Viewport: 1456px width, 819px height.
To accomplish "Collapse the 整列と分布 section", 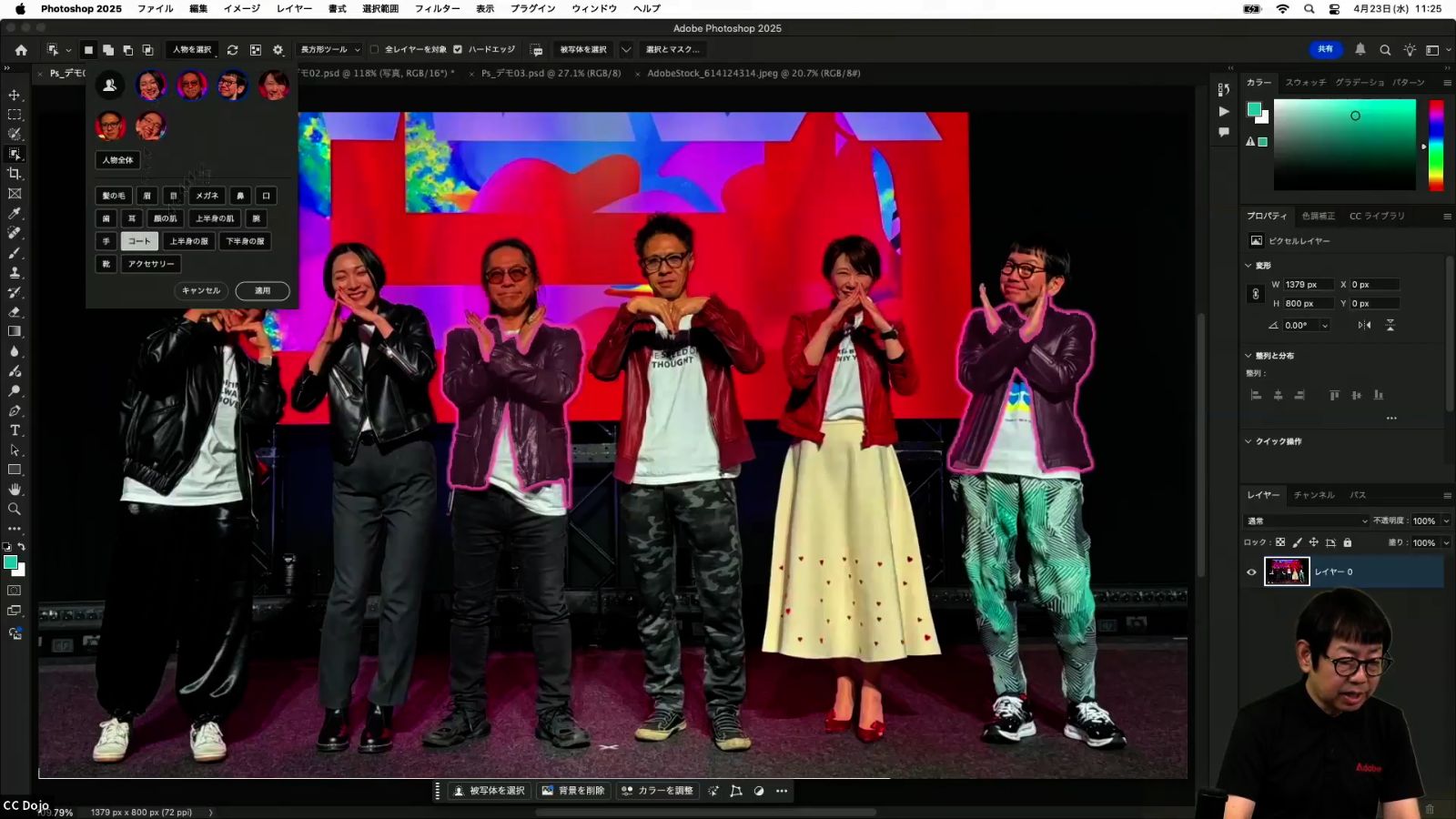I will (x=1249, y=356).
